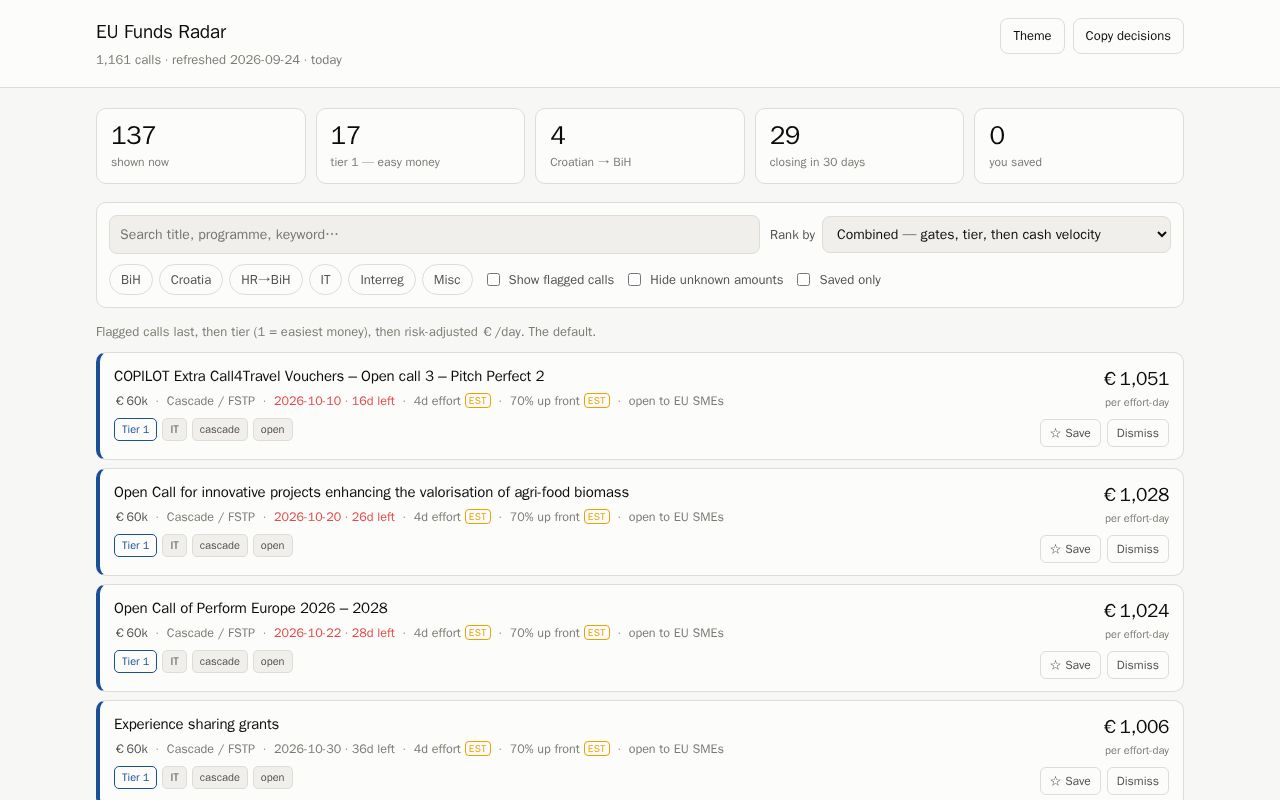
Task: Open Open Call of Perform Europe title
Action: (250, 608)
